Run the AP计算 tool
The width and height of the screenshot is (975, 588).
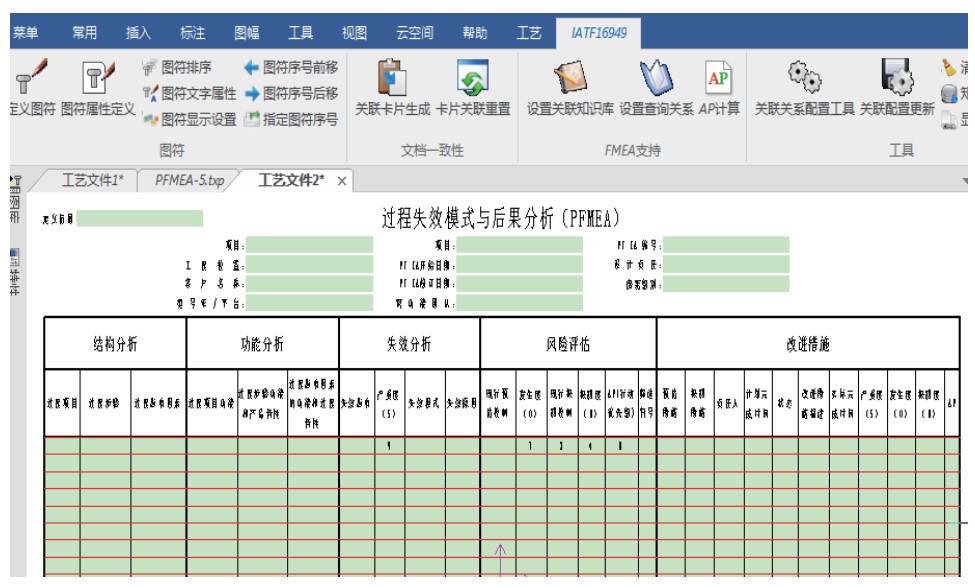(718, 78)
